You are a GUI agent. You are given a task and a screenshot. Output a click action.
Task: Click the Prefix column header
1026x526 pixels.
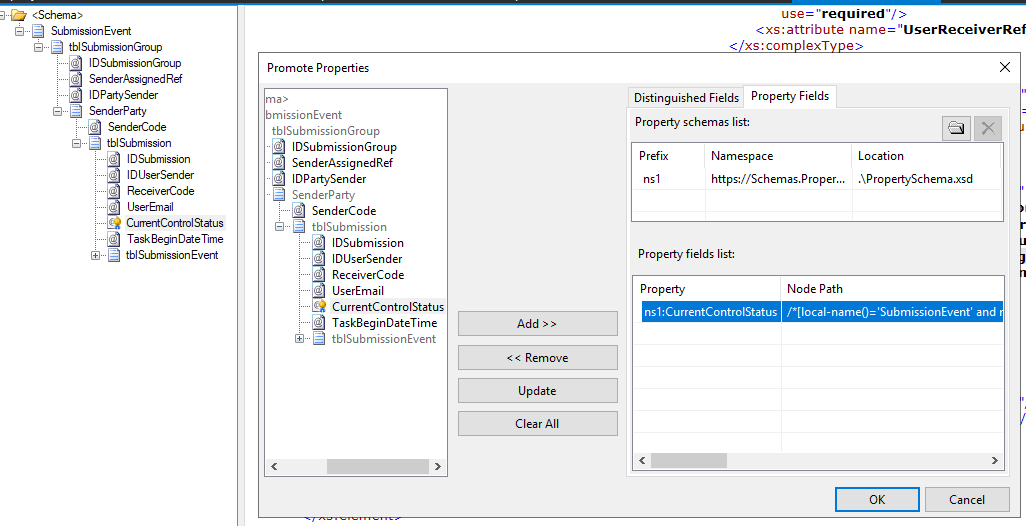pos(668,156)
